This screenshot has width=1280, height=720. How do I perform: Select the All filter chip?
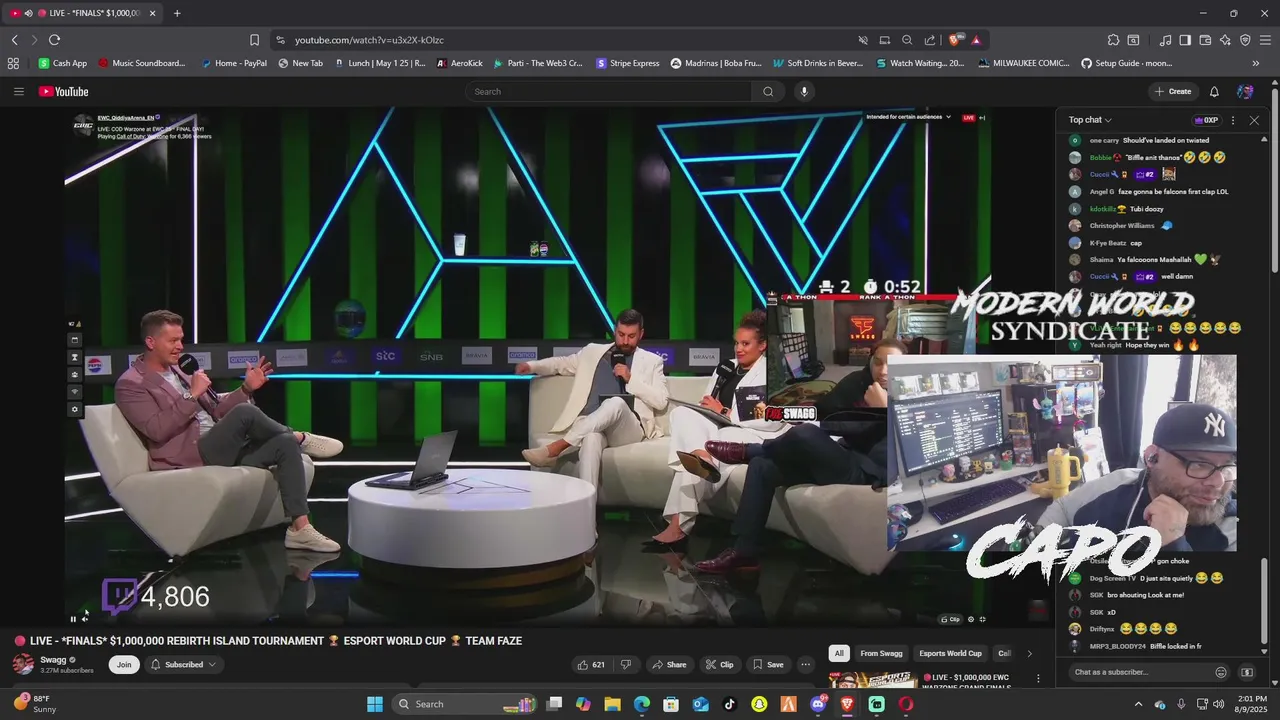click(x=839, y=653)
